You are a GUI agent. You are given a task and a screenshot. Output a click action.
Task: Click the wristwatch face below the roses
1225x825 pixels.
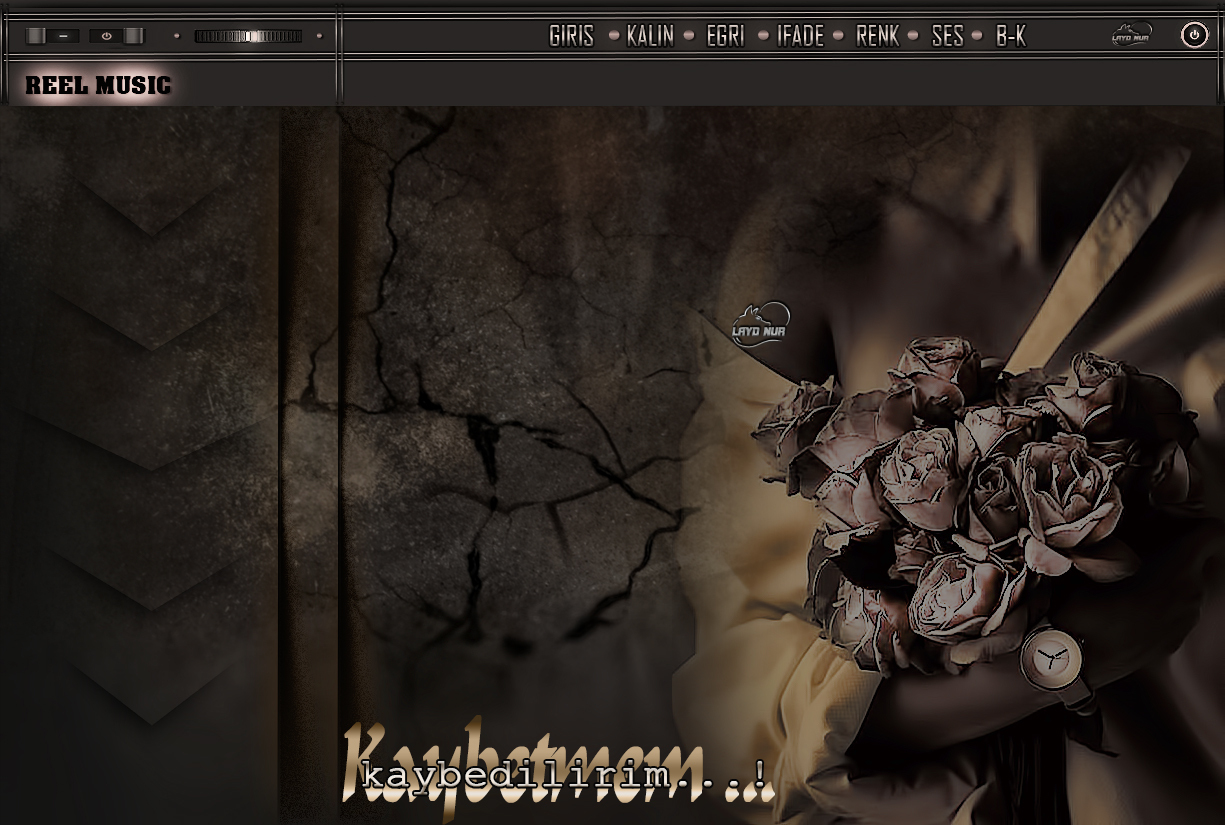pos(1050,657)
